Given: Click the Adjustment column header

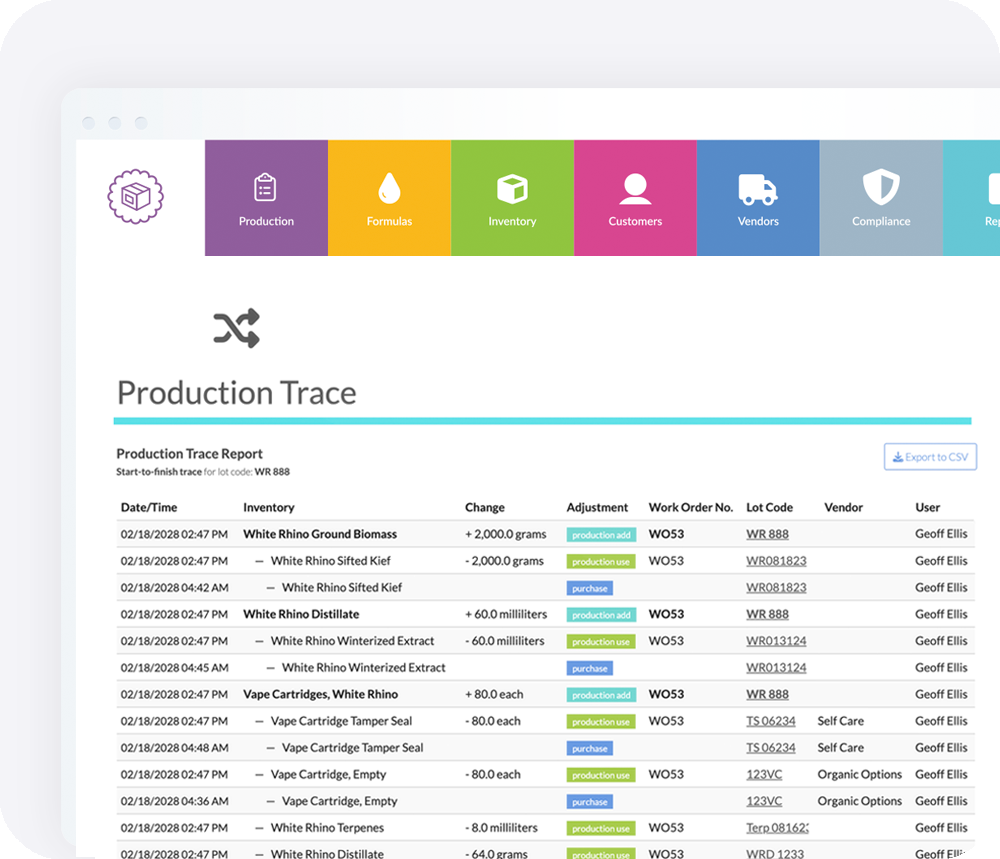Looking at the screenshot, I should pos(597,508).
